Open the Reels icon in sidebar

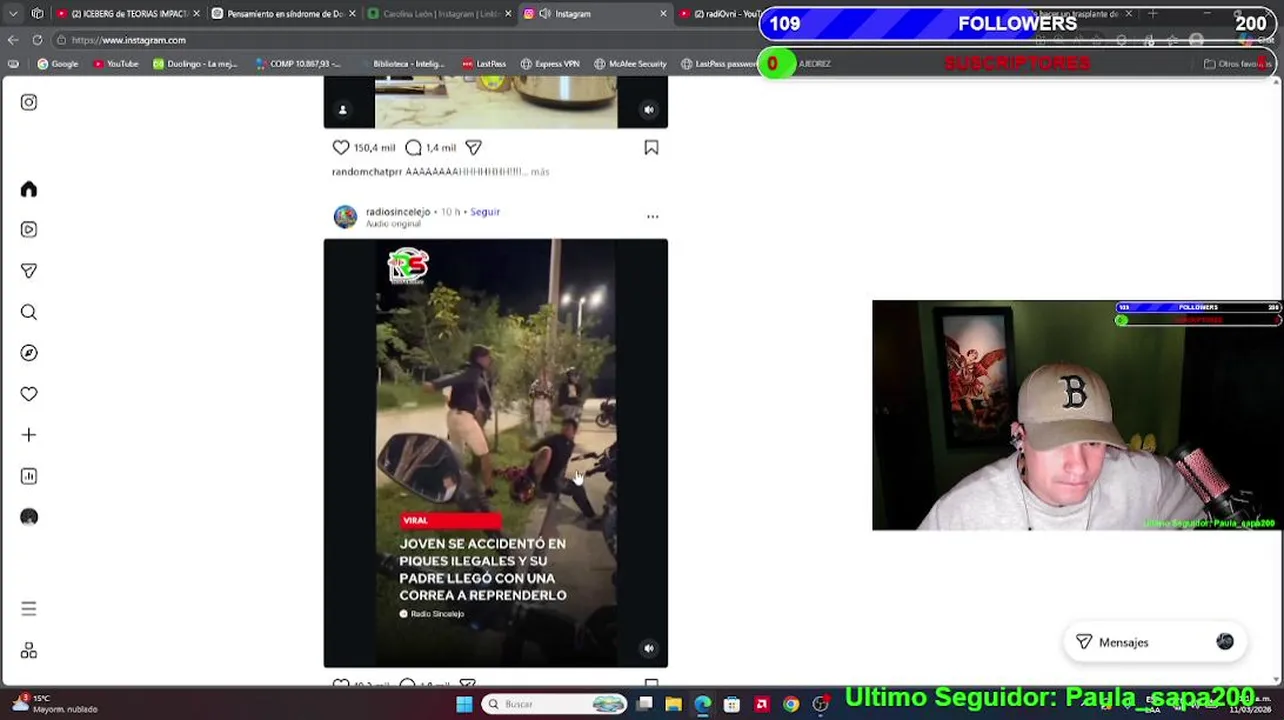tap(29, 229)
